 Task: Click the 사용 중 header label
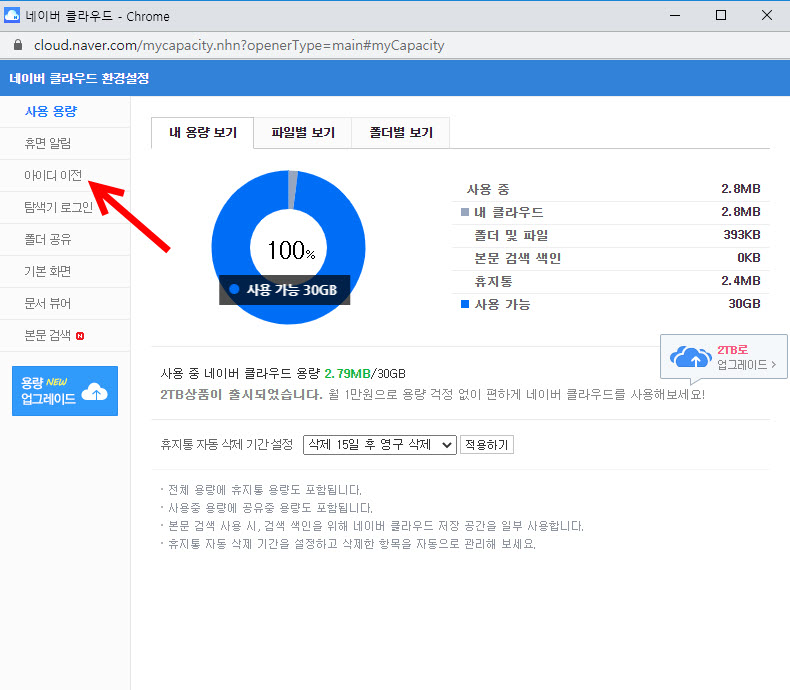click(x=488, y=189)
